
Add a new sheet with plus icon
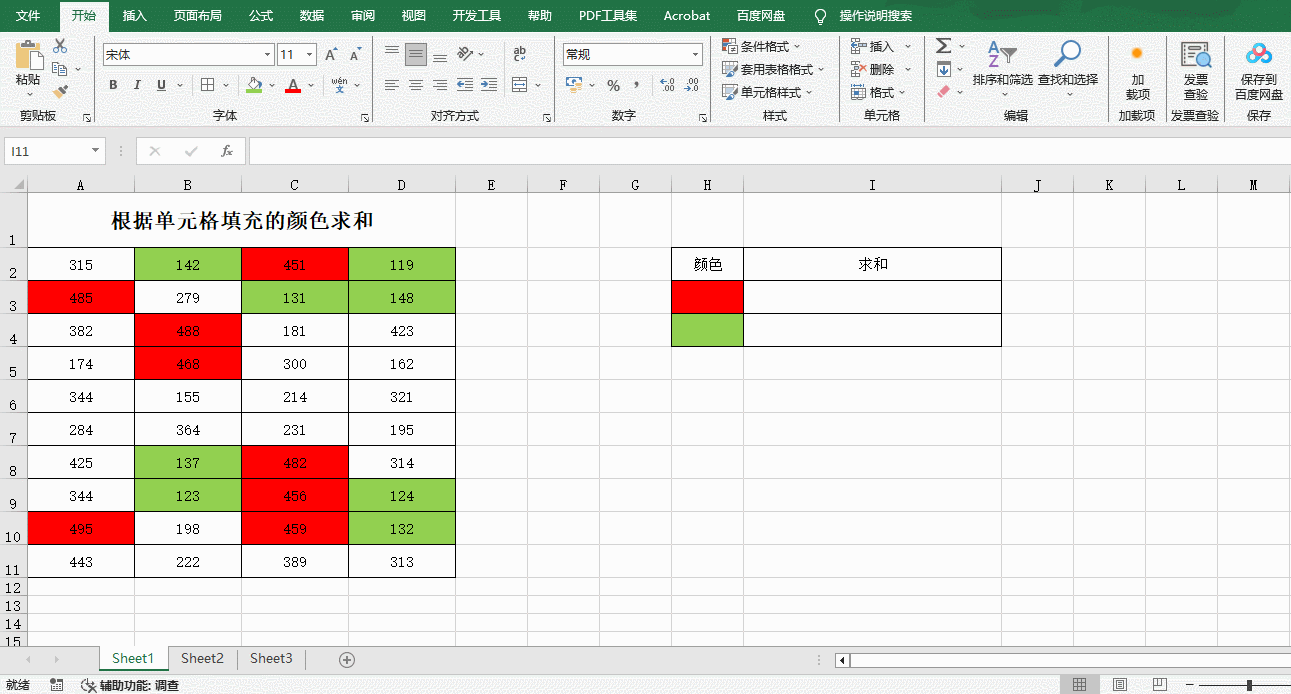[347, 659]
